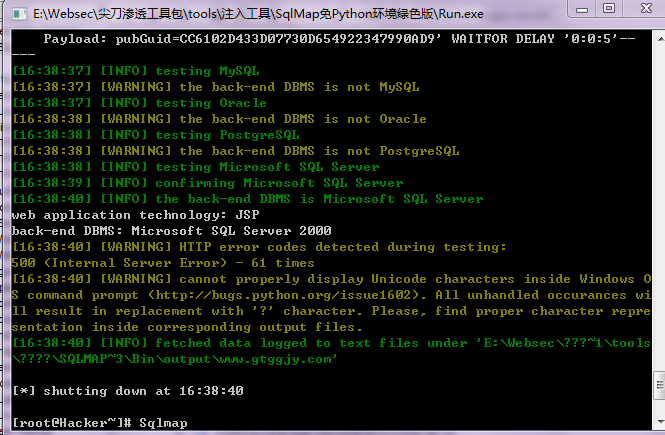Click the console scrollbar down arrow
The width and height of the screenshot is (665, 435).
tap(659, 422)
